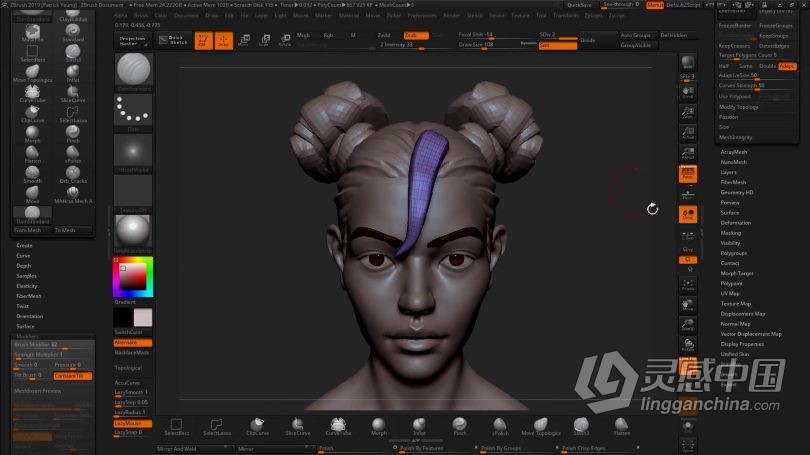The height and width of the screenshot is (455, 810).
Task: Toggle the Alternate button under the color picker
Action: pyautogui.click(x=133, y=342)
